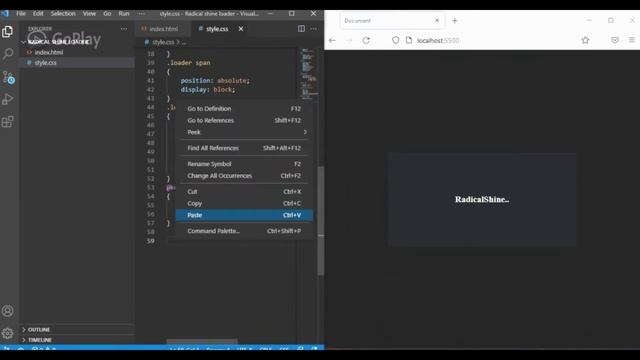640x360 pixels.
Task: Open the Selection menu
Action: click(63, 13)
